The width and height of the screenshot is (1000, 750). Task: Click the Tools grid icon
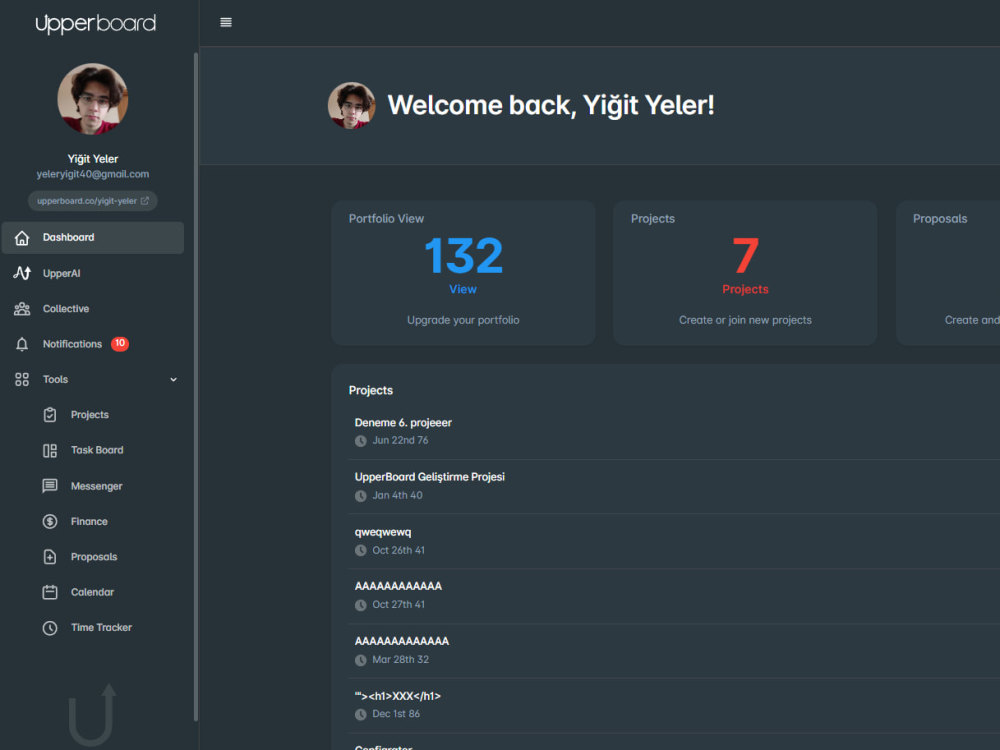pyautogui.click(x=22, y=379)
